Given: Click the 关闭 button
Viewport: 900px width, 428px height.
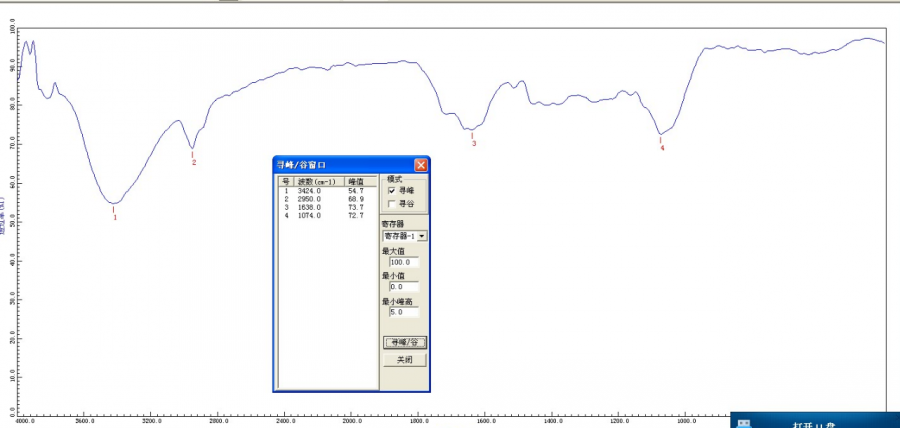Looking at the screenshot, I should (x=405, y=360).
